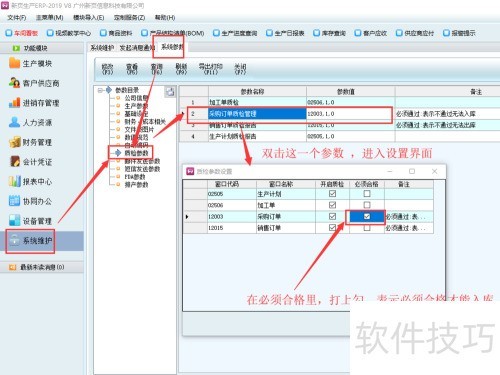The width and height of the screenshot is (500, 375).
Task: Click the 最新未读消息 mail icon
Action: pos(13,267)
